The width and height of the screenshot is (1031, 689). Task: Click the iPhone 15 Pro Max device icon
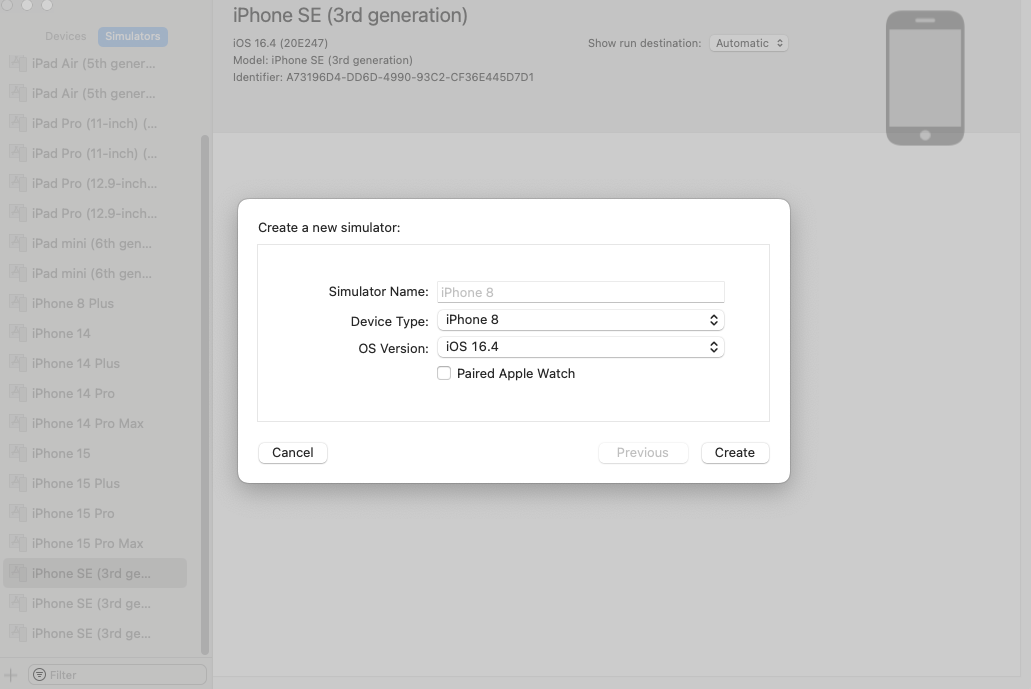(17, 543)
